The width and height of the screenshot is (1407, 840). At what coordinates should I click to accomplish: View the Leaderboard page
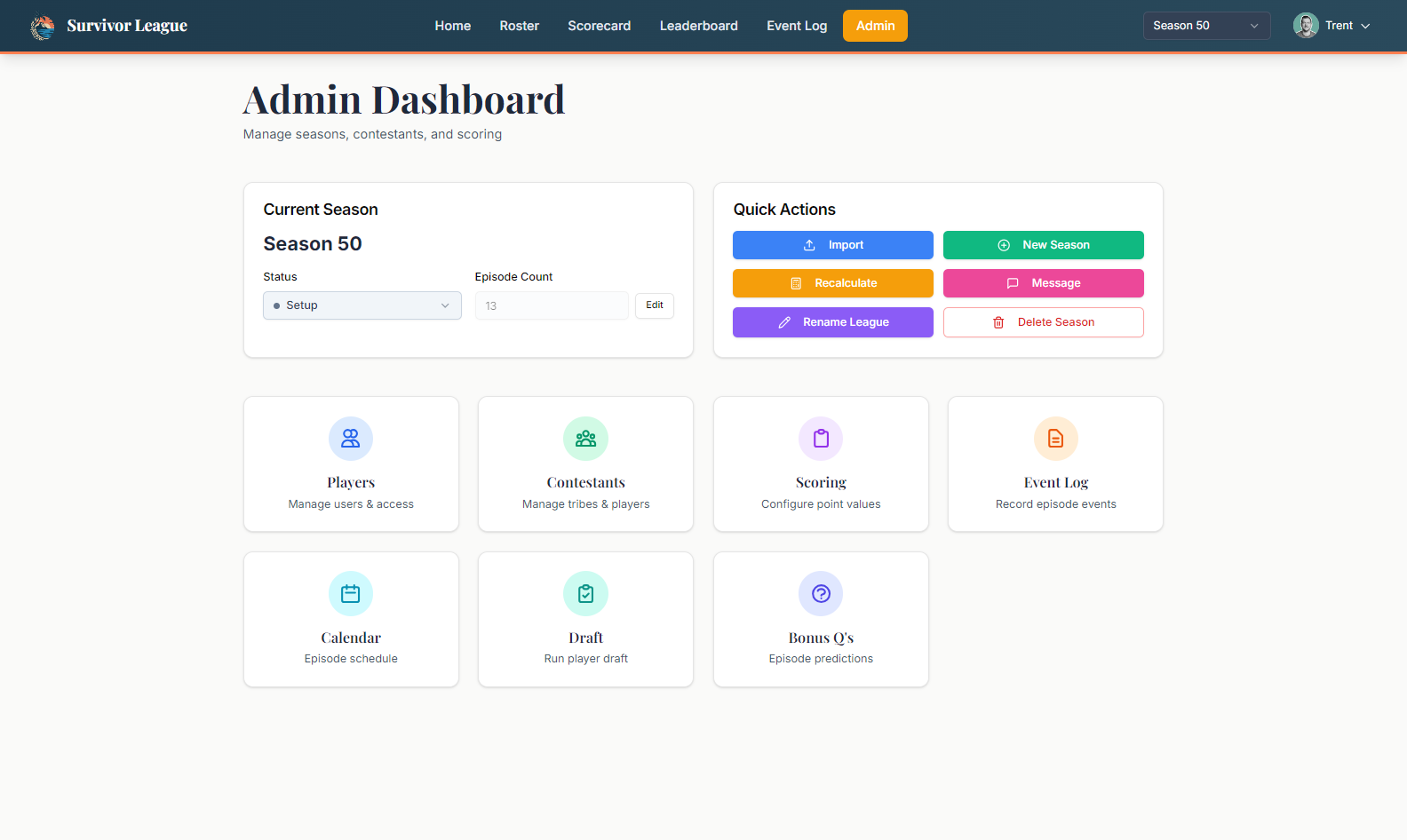[699, 26]
